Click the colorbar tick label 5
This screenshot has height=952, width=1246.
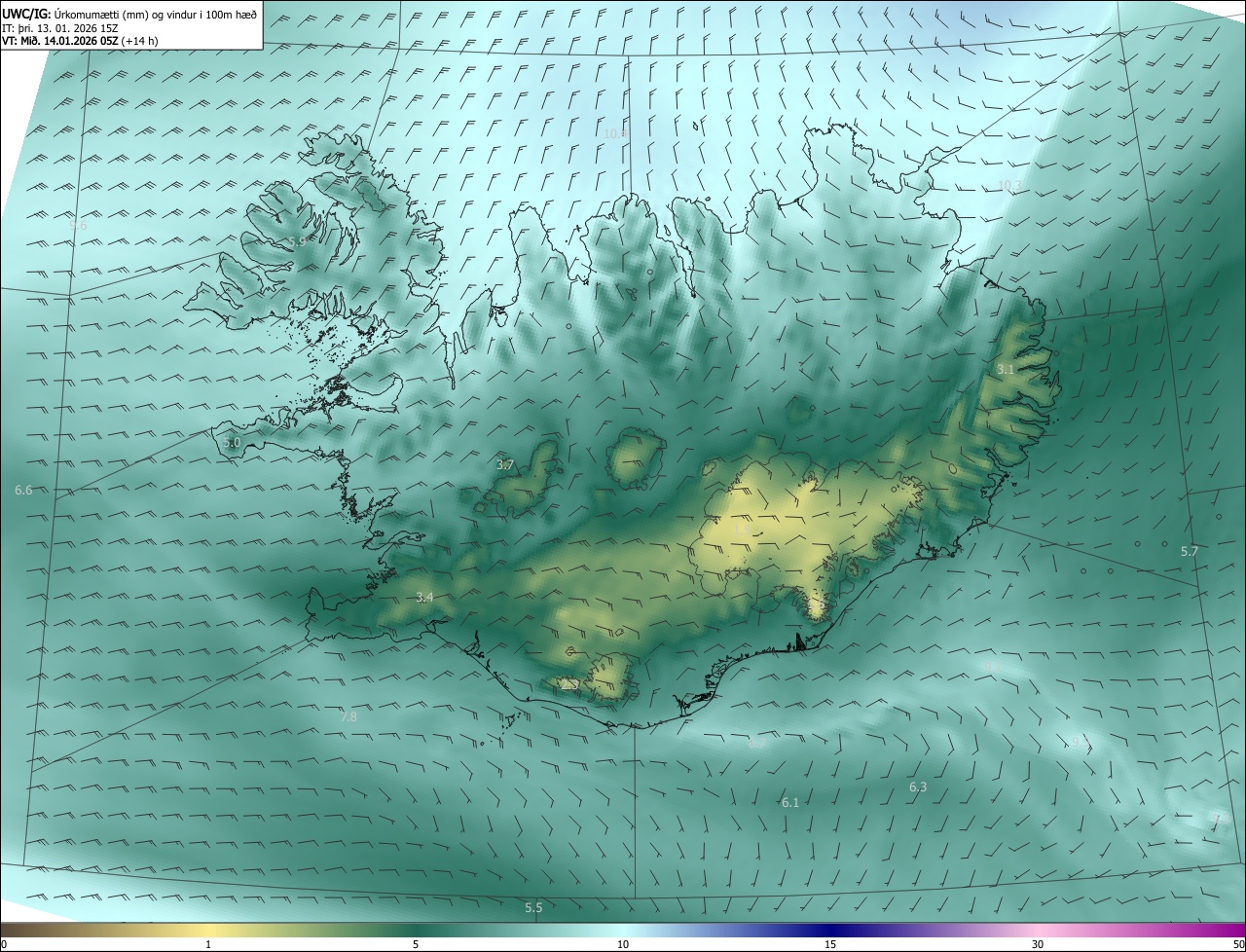[x=416, y=944]
